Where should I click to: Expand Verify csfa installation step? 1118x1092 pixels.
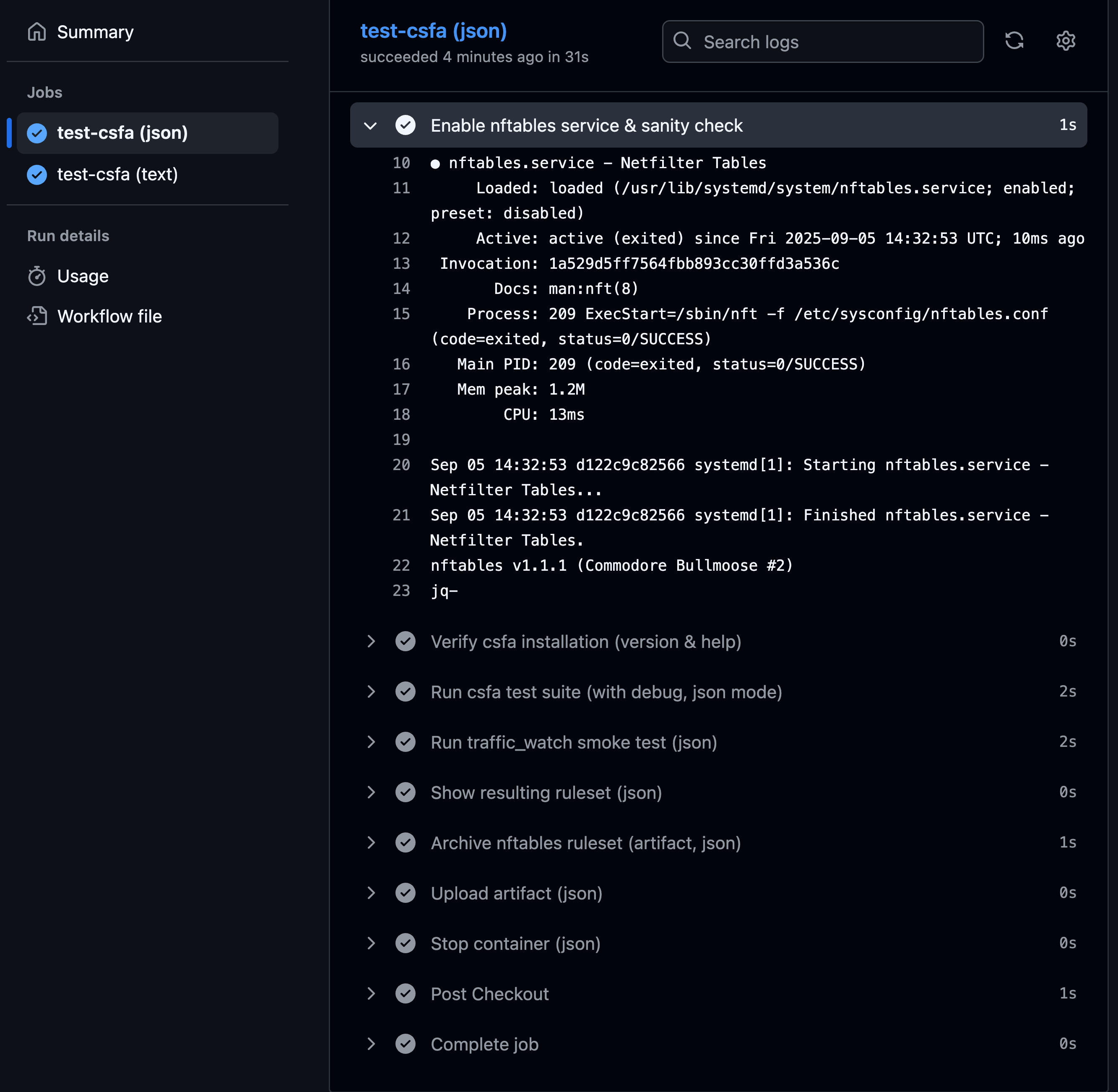point(371,642)
